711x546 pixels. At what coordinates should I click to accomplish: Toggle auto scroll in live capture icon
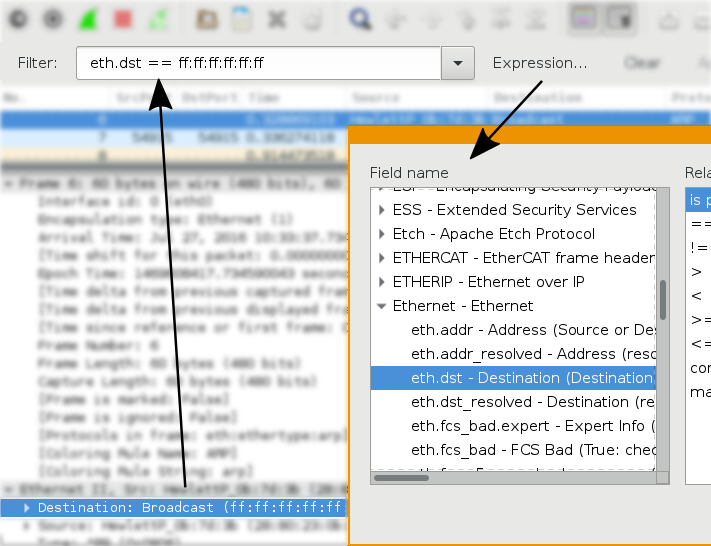[x=620, y=19]
